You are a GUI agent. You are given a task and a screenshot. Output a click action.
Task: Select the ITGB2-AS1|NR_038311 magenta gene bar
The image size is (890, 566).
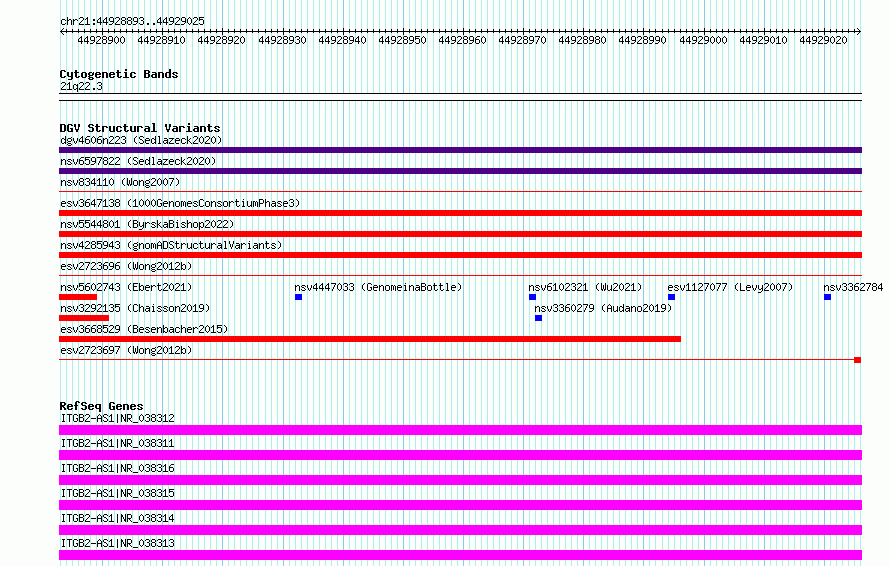[x=460, y=455]
